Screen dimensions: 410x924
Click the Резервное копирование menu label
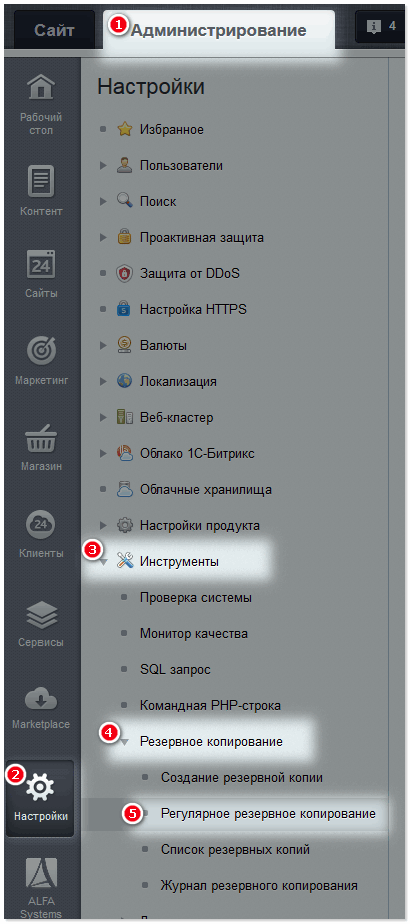pos(211,742)
